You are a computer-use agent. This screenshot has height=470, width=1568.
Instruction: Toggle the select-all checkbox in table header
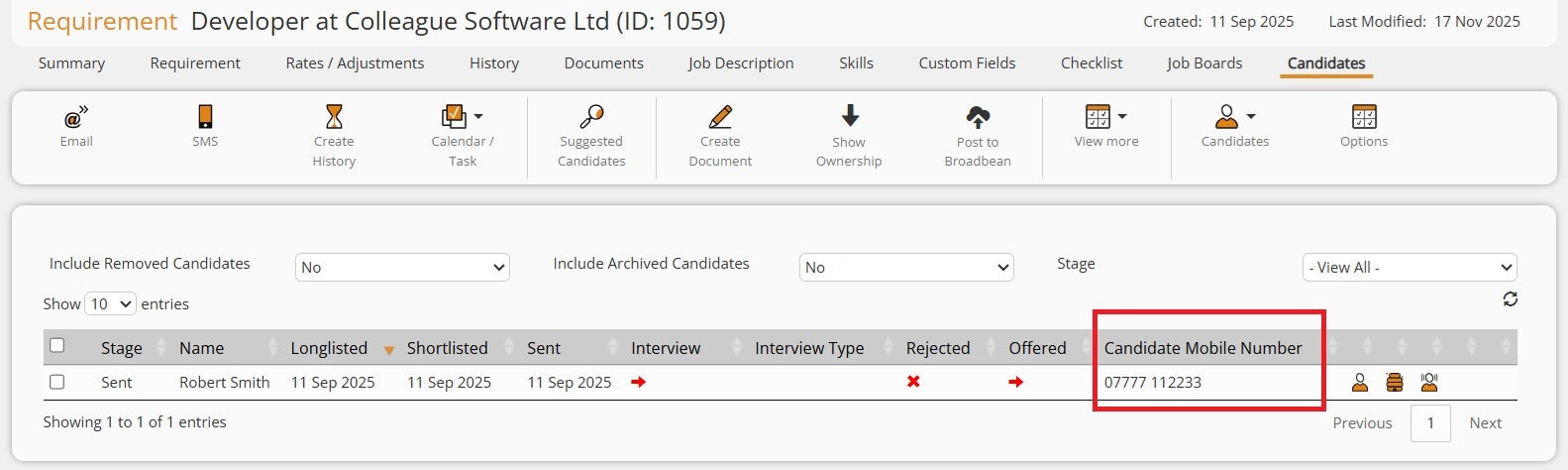57,346
